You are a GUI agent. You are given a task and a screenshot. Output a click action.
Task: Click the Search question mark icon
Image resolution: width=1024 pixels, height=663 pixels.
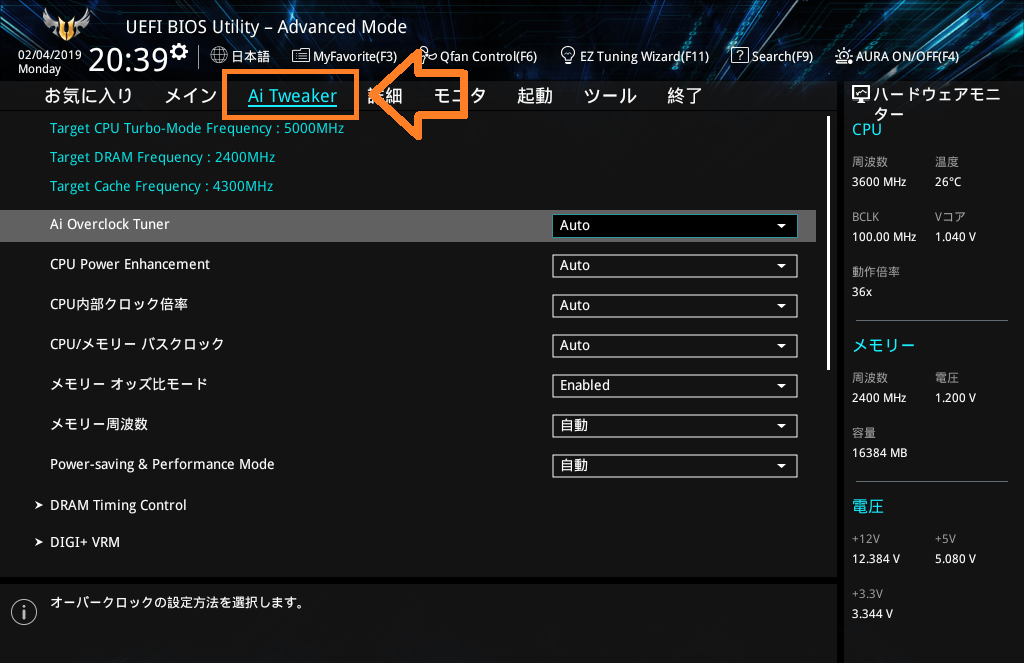point(739,56)
